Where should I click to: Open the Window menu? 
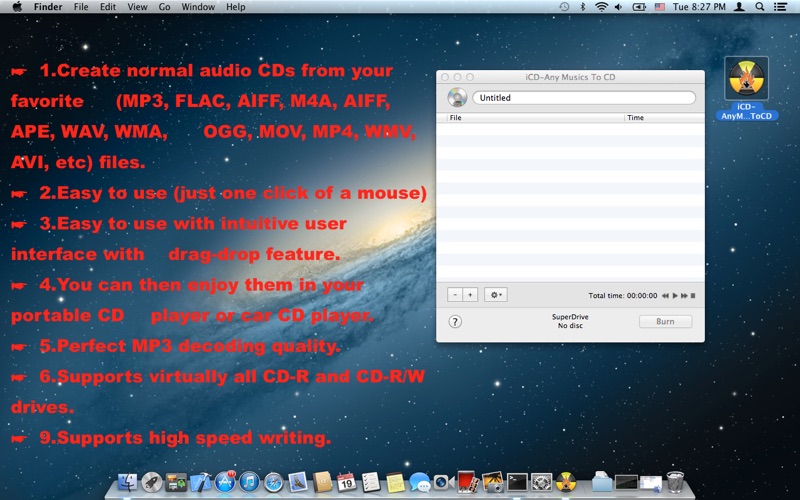coord(198,7)
